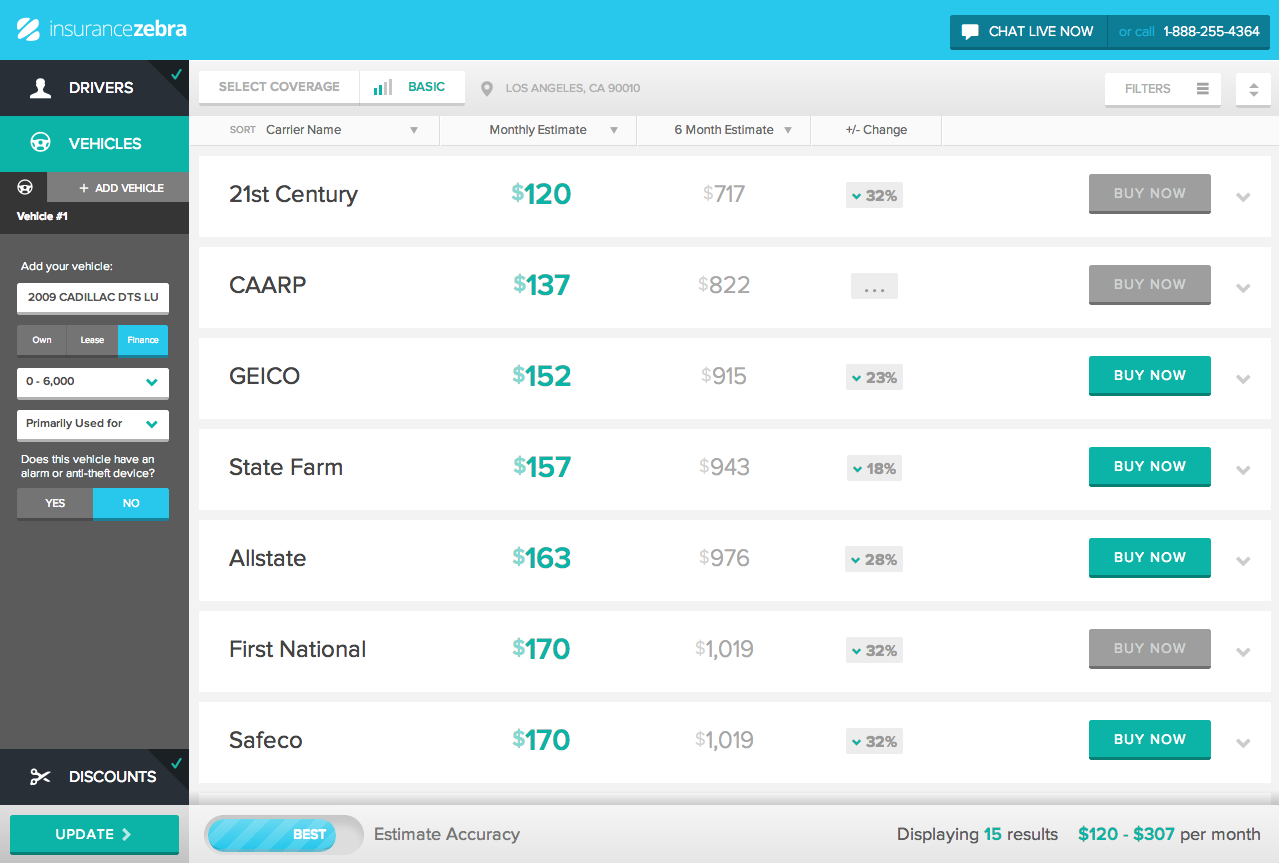Screen dimensions: 1279x863
Task: Click the Insurance Zebra logo
Action: pos(102,29)
